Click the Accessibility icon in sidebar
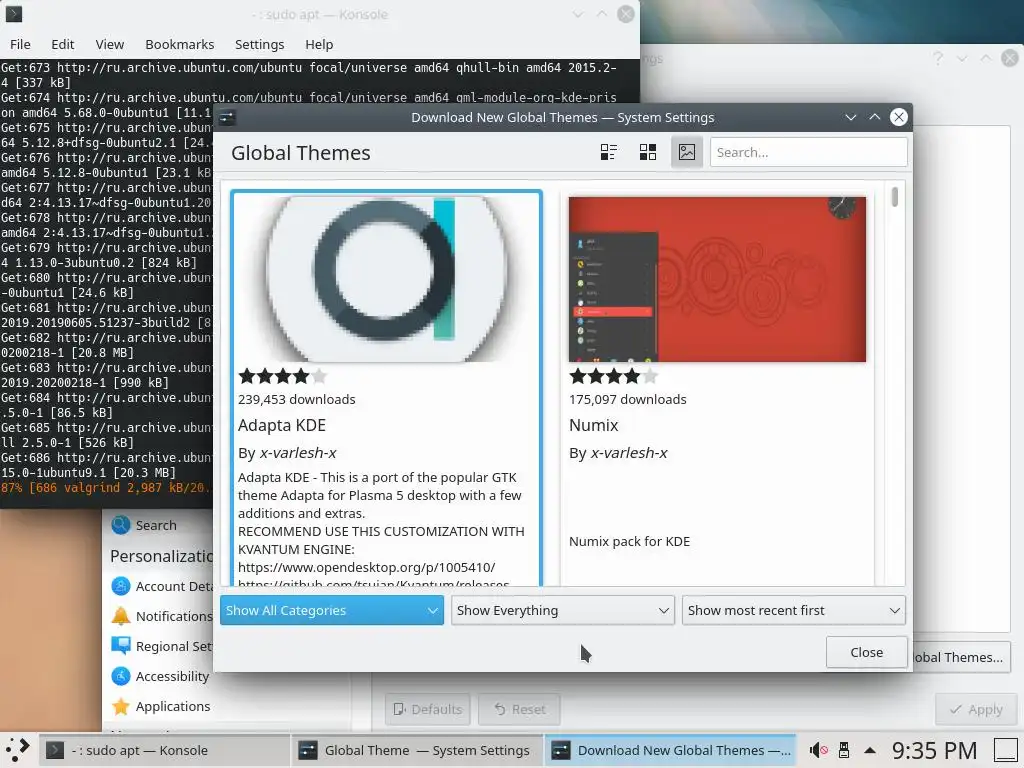Viewport: 1024px width, 768px height. [x=121, y=676]
